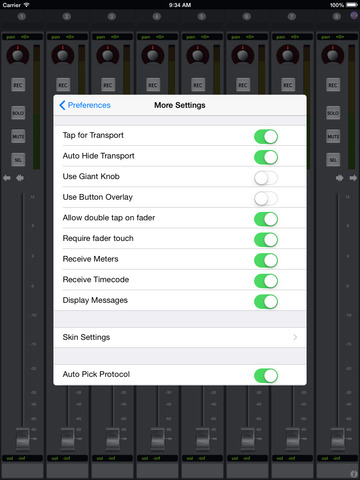The image size is (360, 480).
Task: Toggle Allow double tap on fader
Action: click(x=266, y=219)
